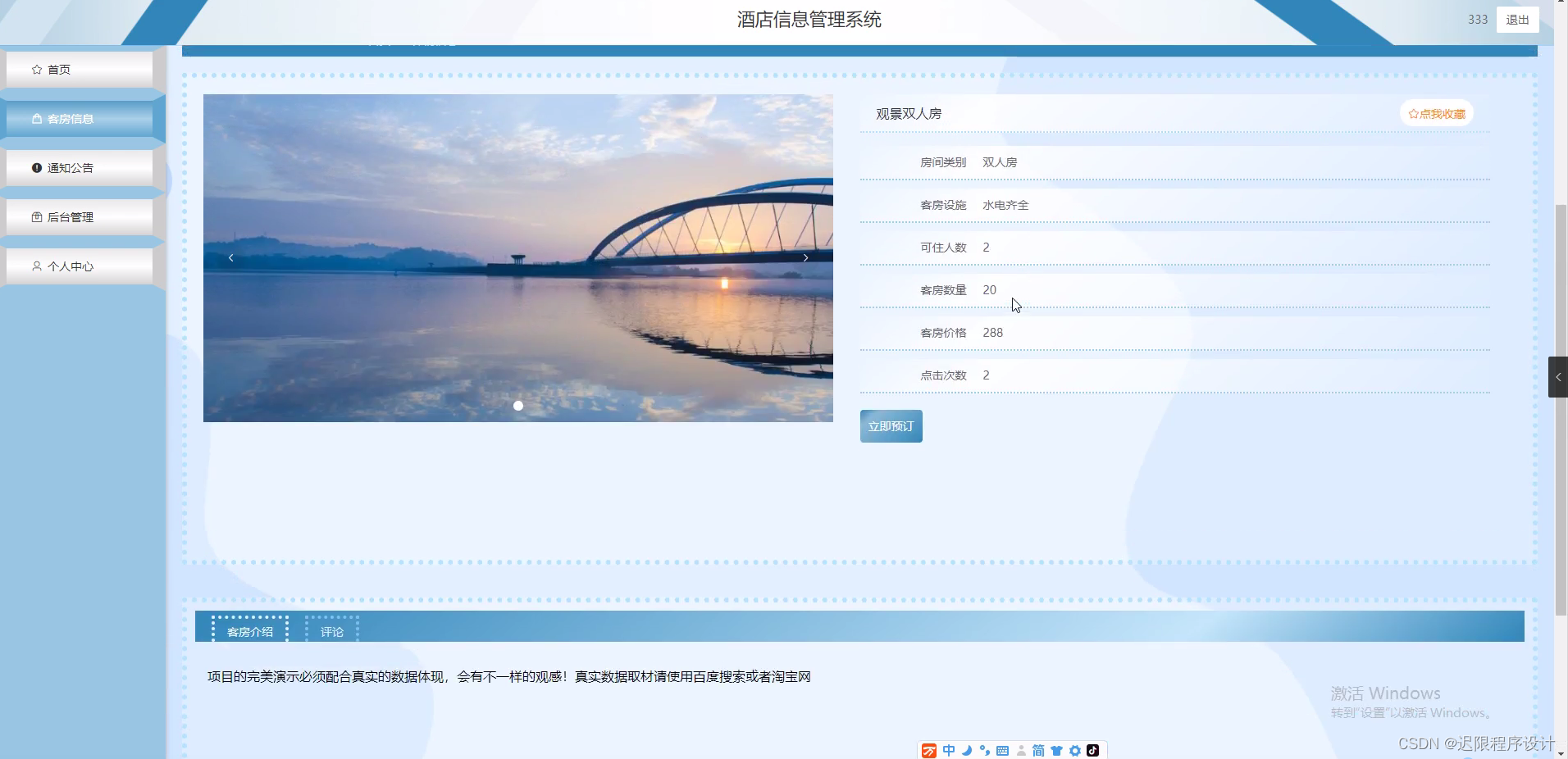Click the room title 观景双人房
Screen dimensions: 1568x759
(x=909, y=114)
